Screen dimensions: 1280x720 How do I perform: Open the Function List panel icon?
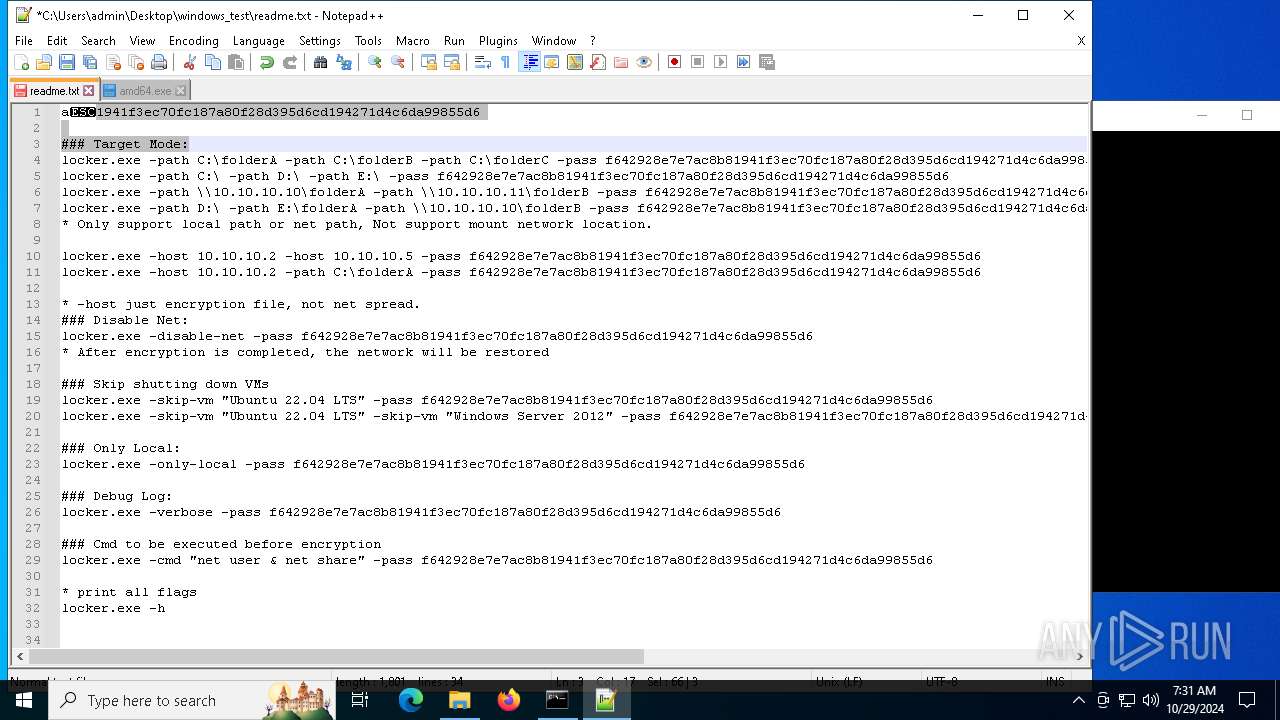click(x=598, y=62)
